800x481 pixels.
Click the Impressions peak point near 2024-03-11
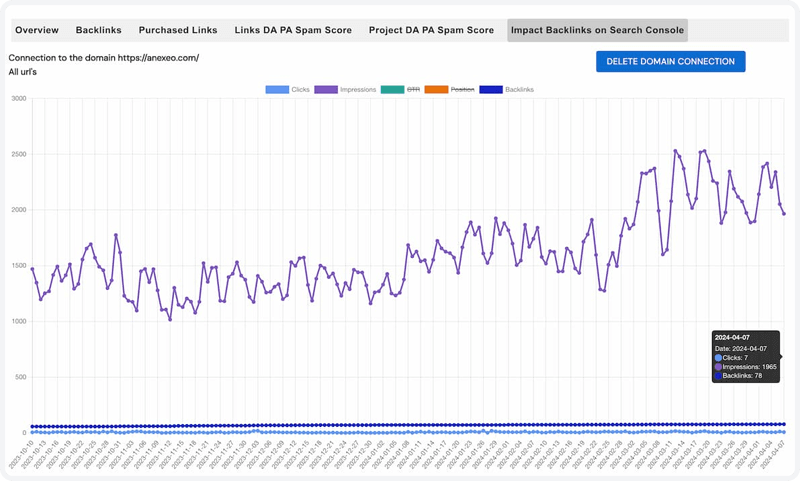click(675, 150)
